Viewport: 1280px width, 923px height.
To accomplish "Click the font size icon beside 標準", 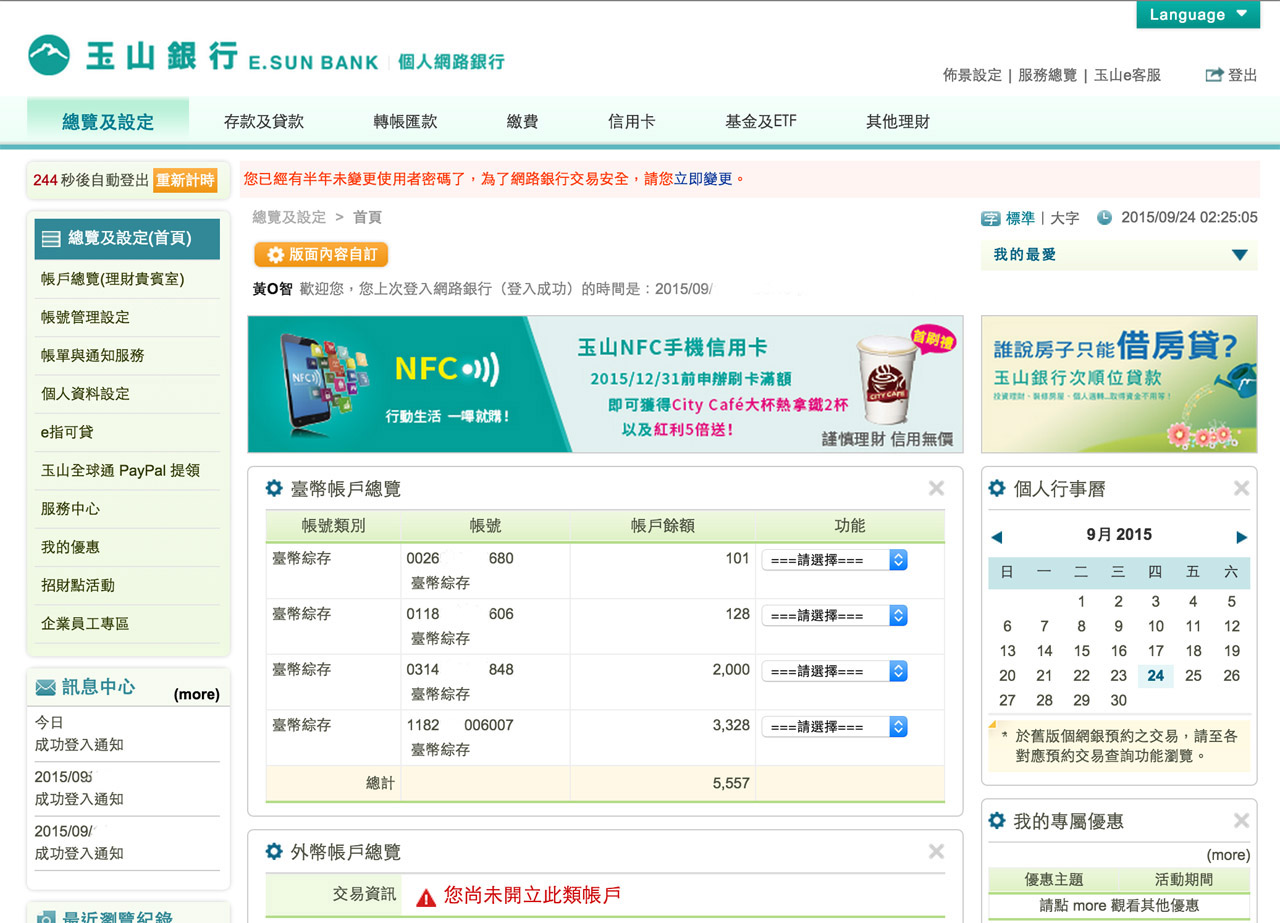I will [x=990, y=218].
